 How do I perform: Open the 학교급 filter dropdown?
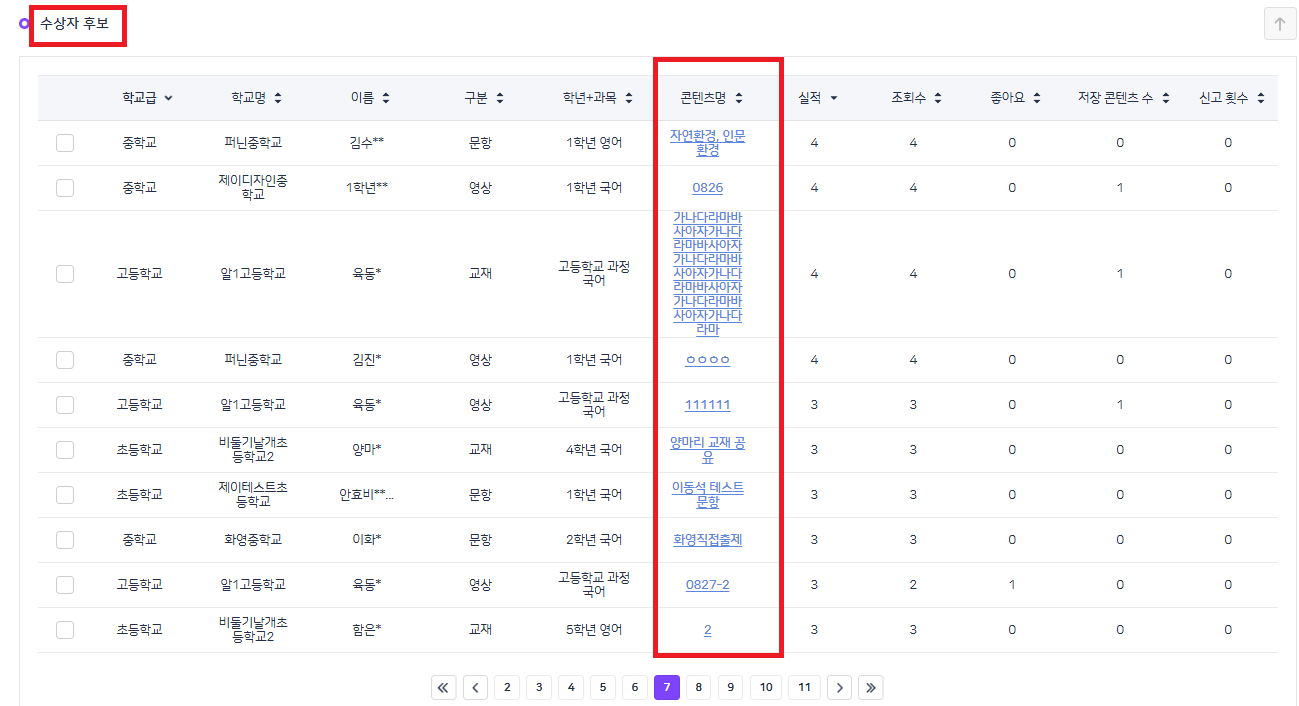[x=168, y=98]
